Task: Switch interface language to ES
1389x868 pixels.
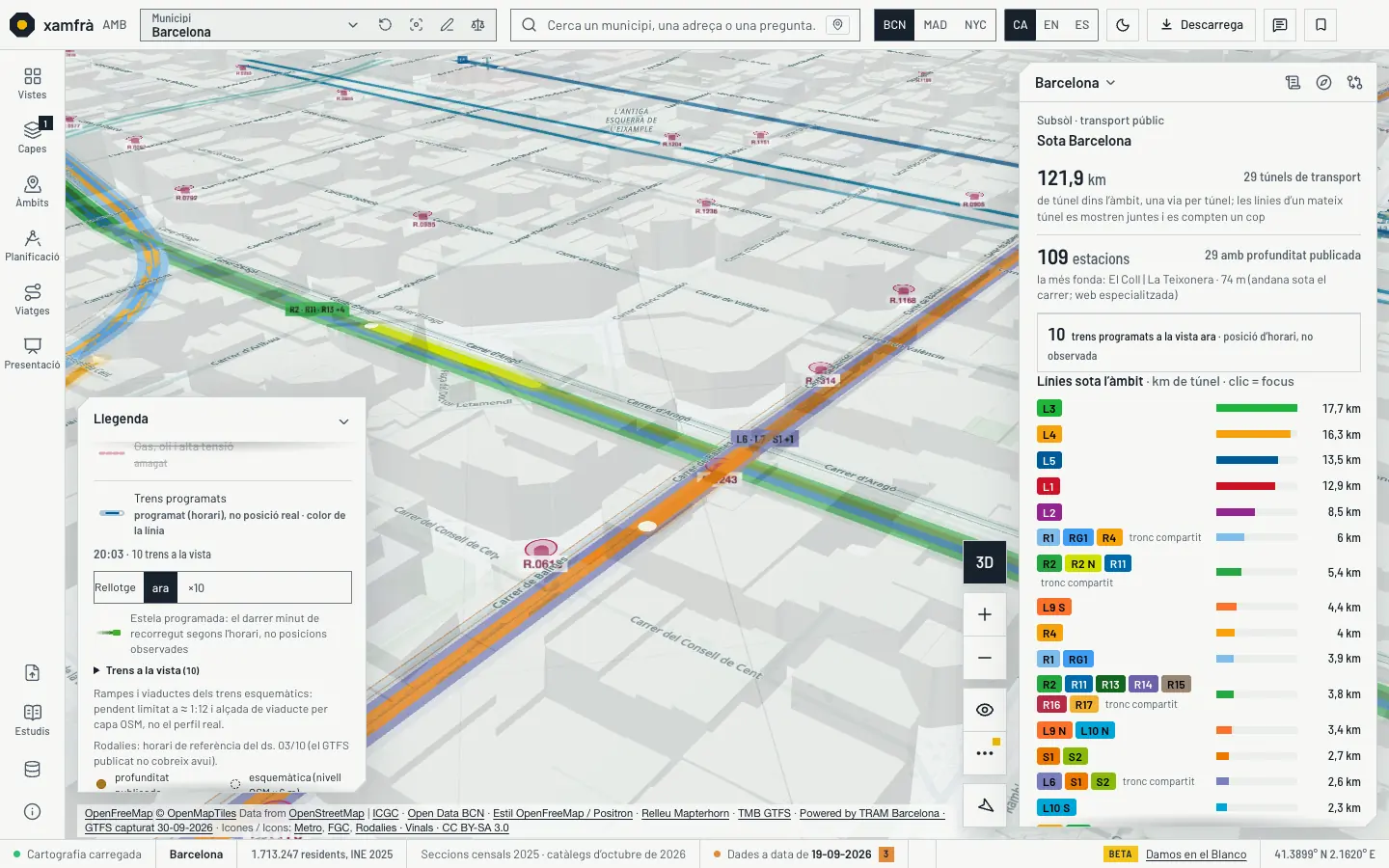Action: (1082, 25)
